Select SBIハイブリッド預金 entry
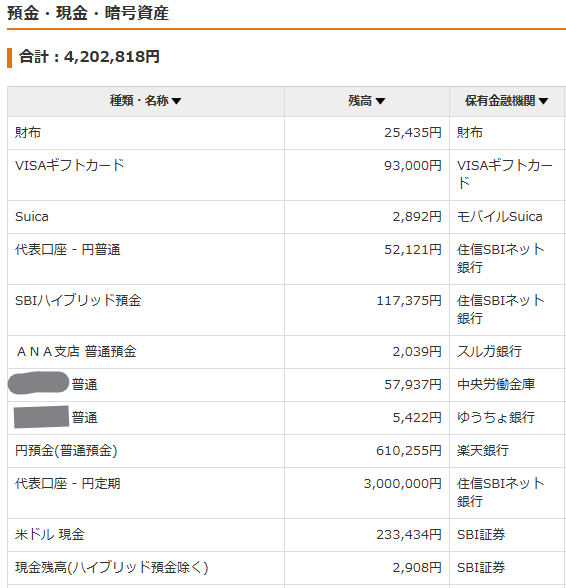Viewport: 566px width, 588px height. click(78, 301)
